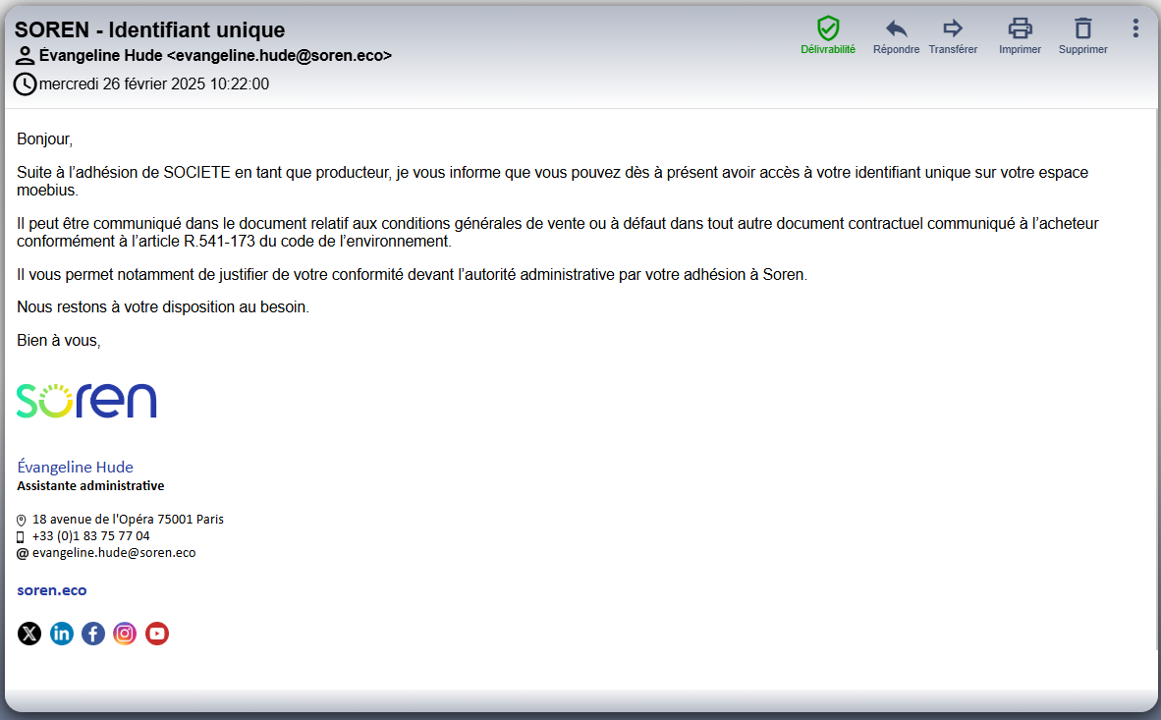This screenshot has width=1161, height=720.
Task: Click the Transférer forward arrow icon
Action: click(953, 29)
